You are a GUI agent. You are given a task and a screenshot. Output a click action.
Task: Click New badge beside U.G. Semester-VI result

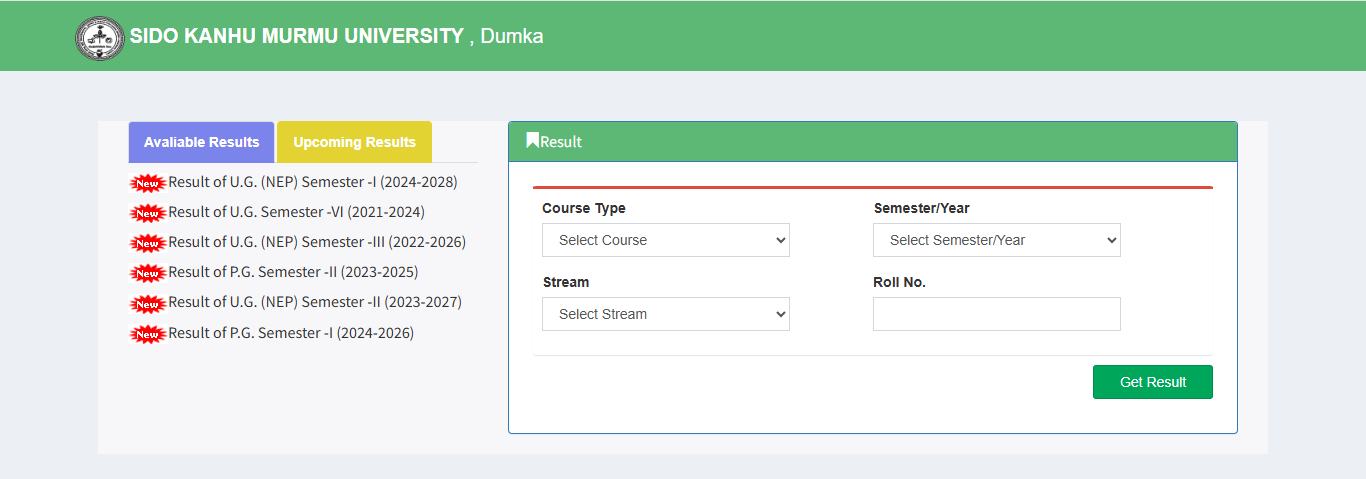click(x=148, y=213)
